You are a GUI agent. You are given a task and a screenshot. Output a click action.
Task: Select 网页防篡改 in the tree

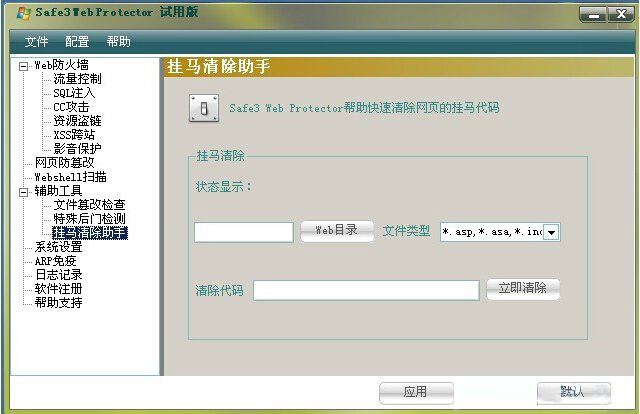click(x=64, y=162)
